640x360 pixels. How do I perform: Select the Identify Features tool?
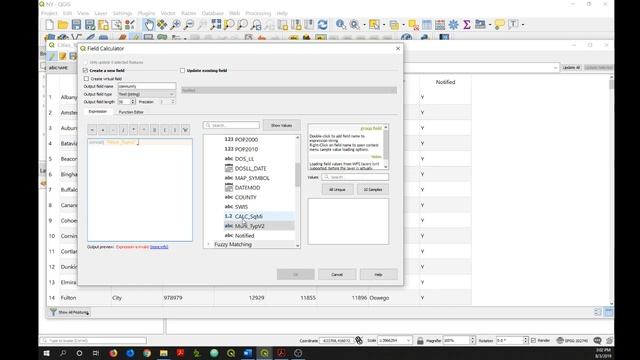coord(340,24)
